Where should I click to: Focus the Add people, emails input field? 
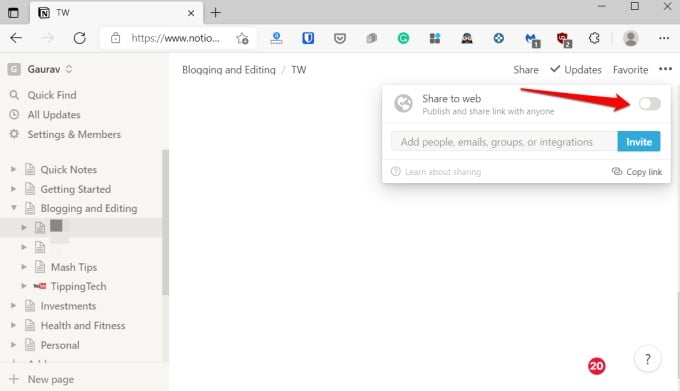[504, 142]
